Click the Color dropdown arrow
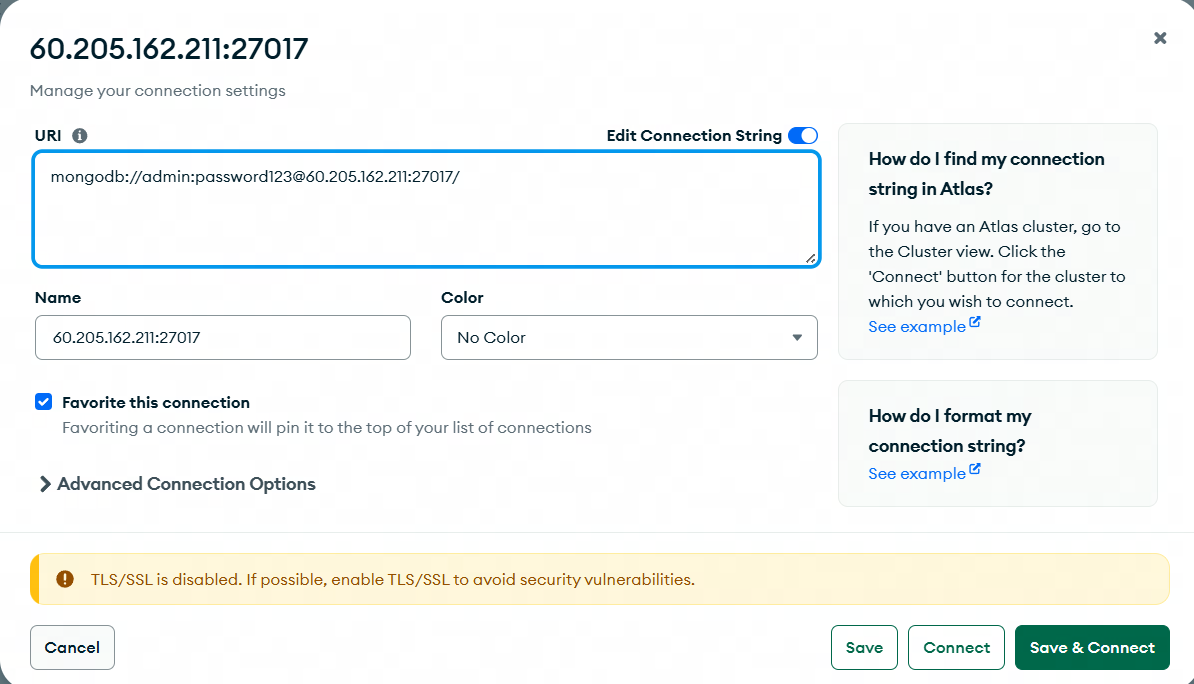The width and height of the screenshot is (1194, 684). coord(797,338)
